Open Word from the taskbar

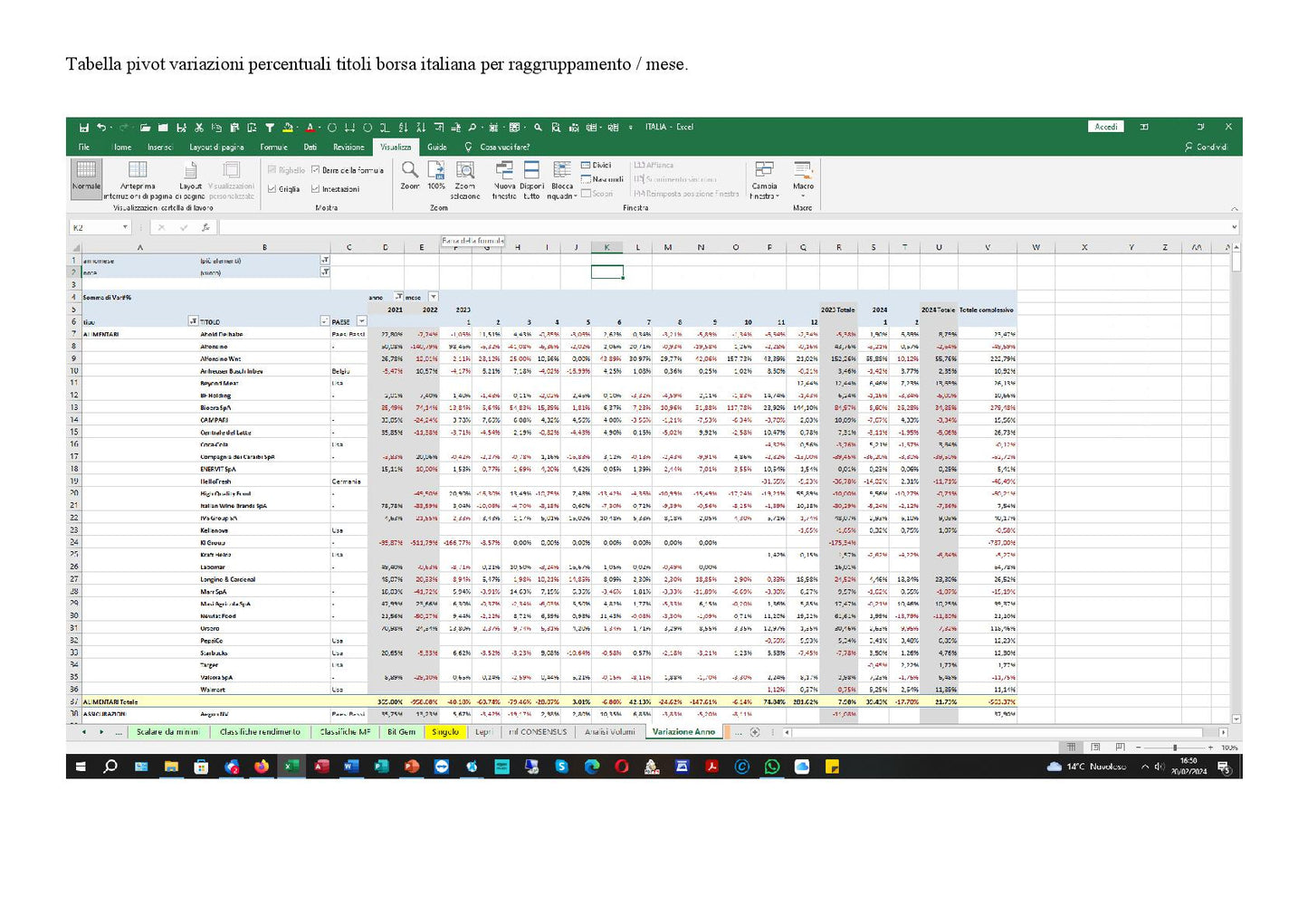pos(351,767)
